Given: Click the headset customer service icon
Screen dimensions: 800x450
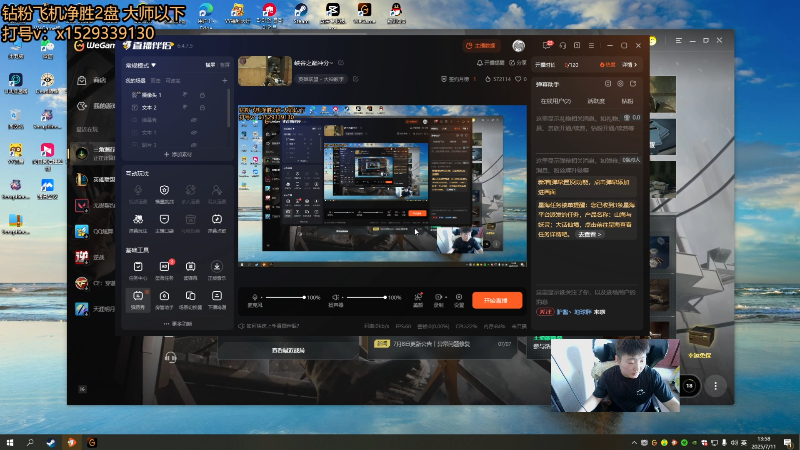Looking at the screenshot, I should click(563, 45).
